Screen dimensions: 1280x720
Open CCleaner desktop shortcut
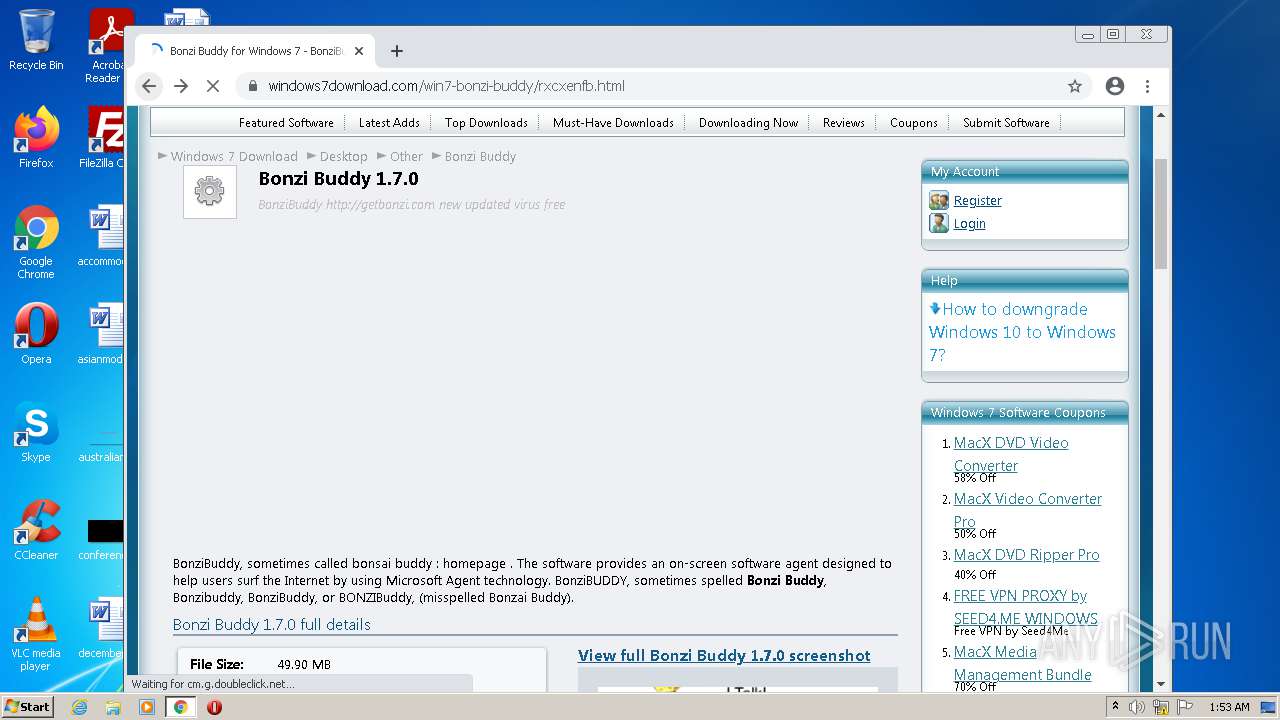(36, 530)
